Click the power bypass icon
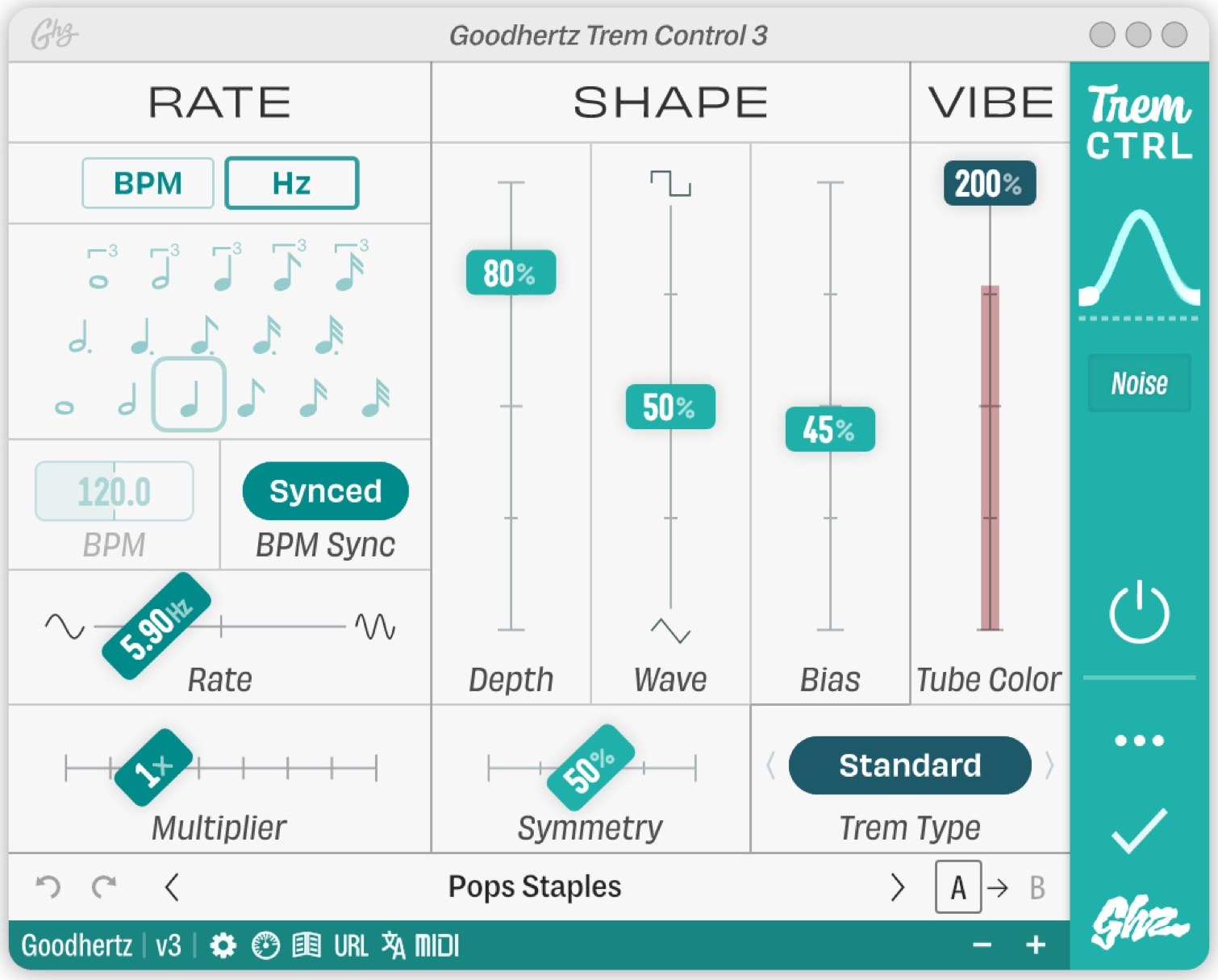This screenshot has width=1218, height=980. 1139,612
